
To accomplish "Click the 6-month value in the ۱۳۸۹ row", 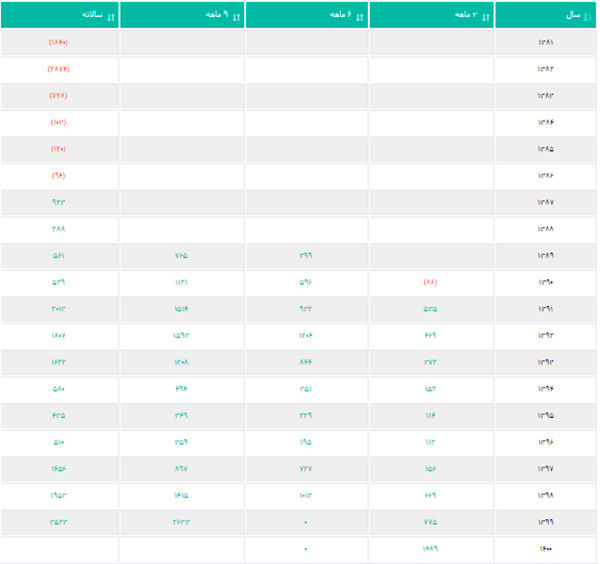I will pos(305,255).
